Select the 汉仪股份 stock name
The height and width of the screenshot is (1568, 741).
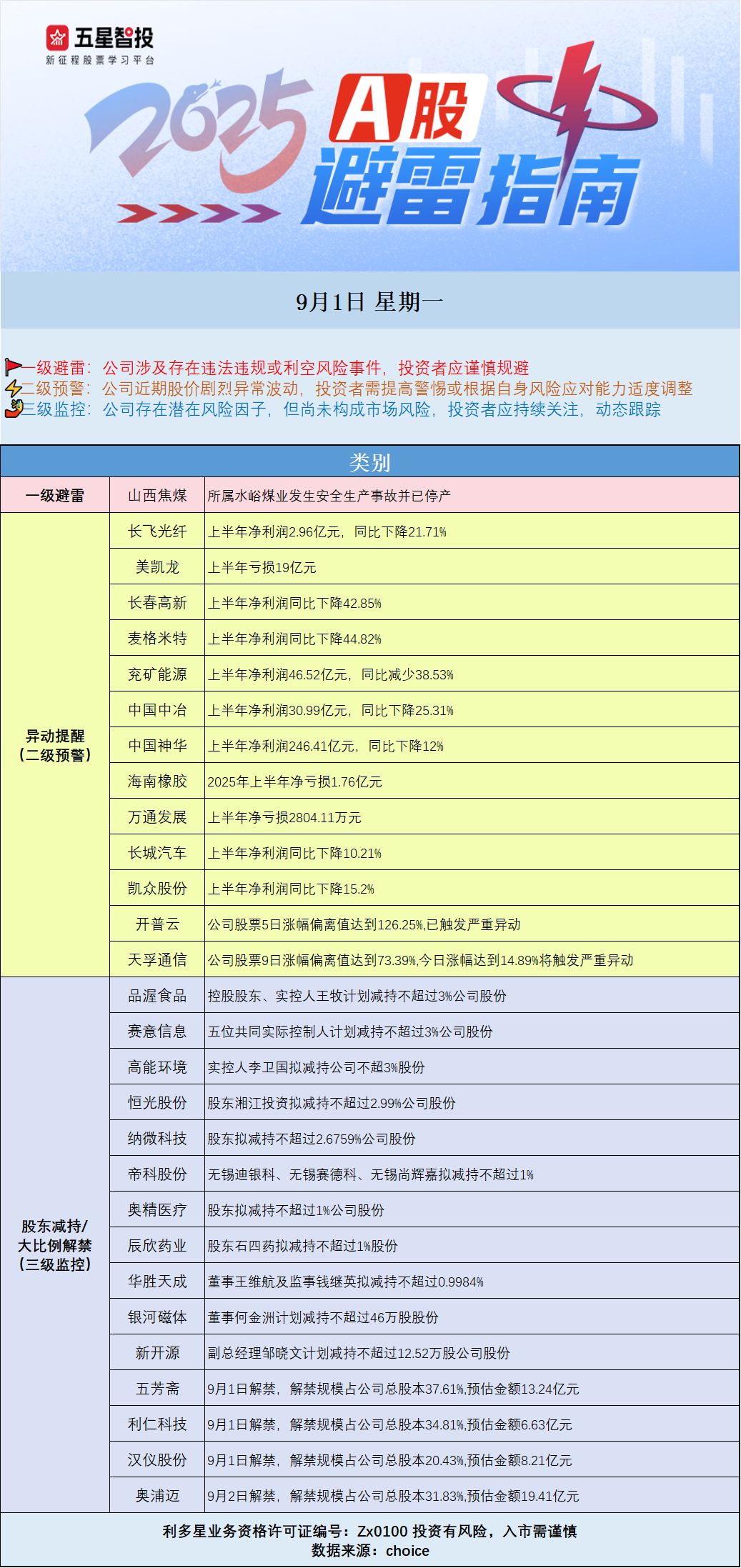[x=157, y=1459]
